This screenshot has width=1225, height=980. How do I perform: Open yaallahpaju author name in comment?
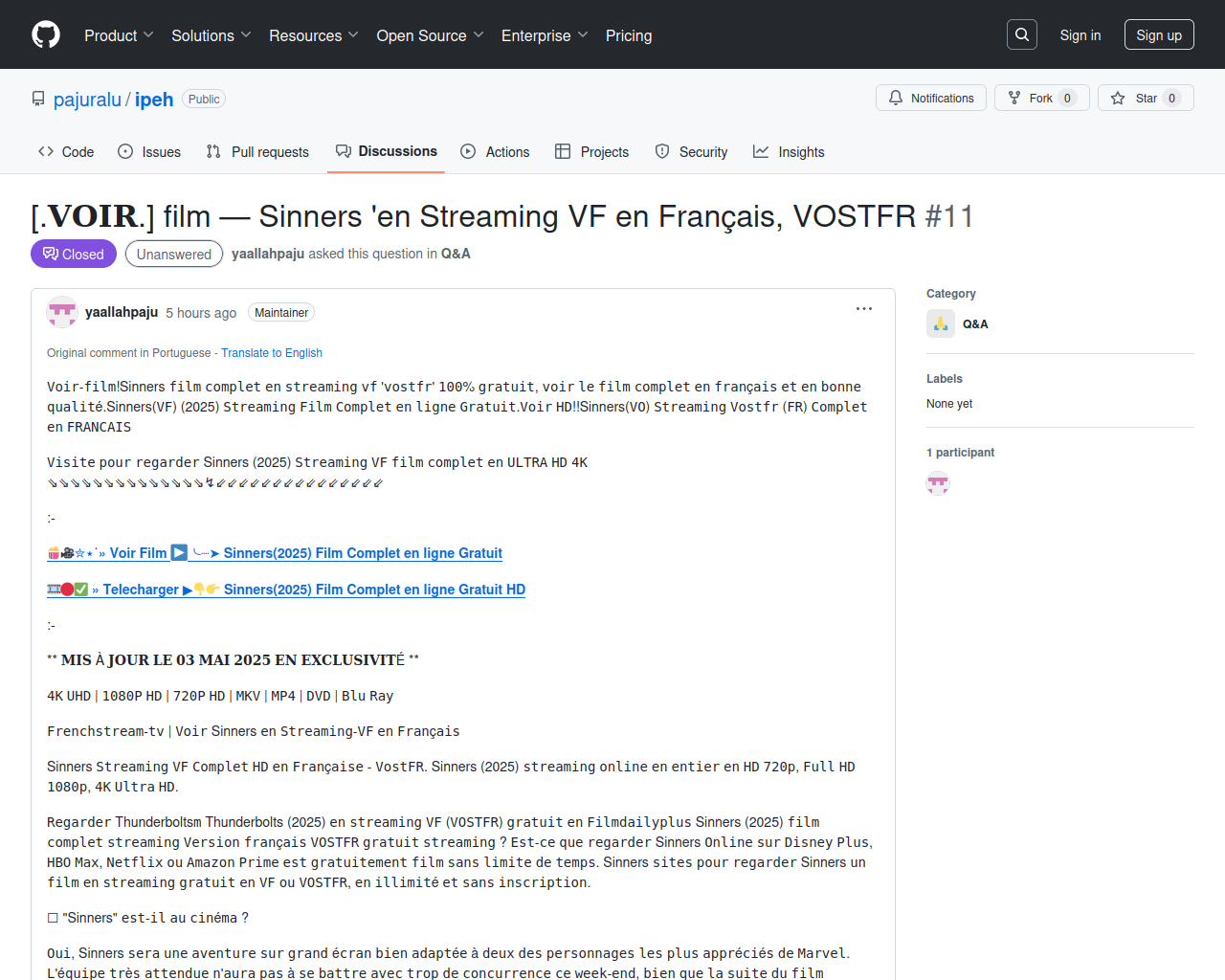tap(122, 312)
